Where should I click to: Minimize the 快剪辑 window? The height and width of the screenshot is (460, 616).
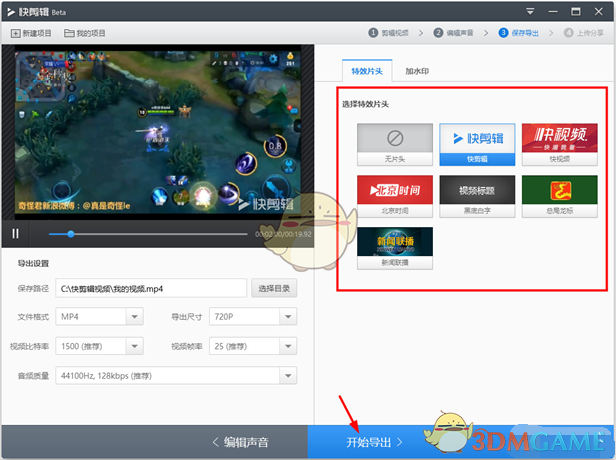tap(553, 11)
